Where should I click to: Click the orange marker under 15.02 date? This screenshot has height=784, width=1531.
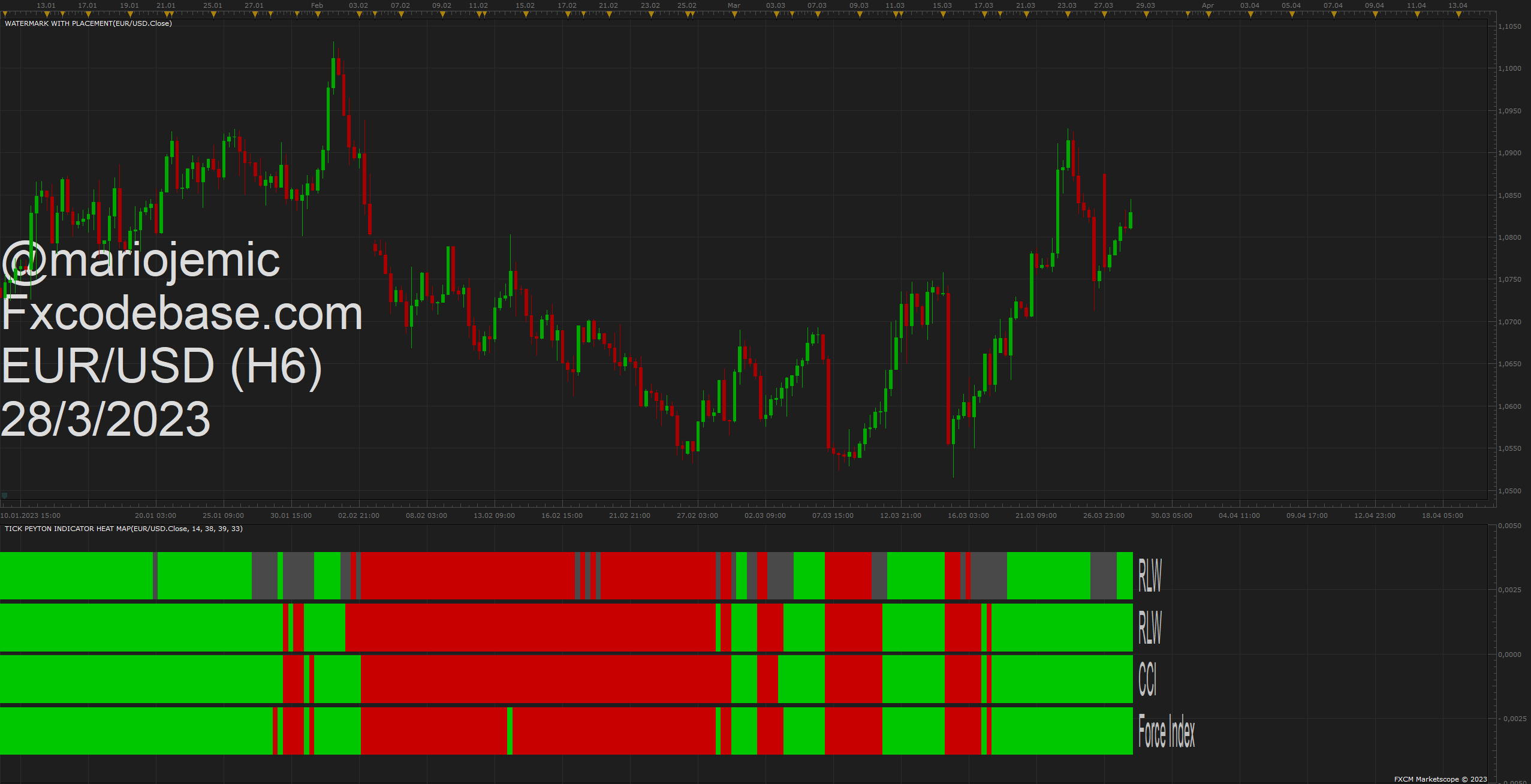(x=526, y=14)
